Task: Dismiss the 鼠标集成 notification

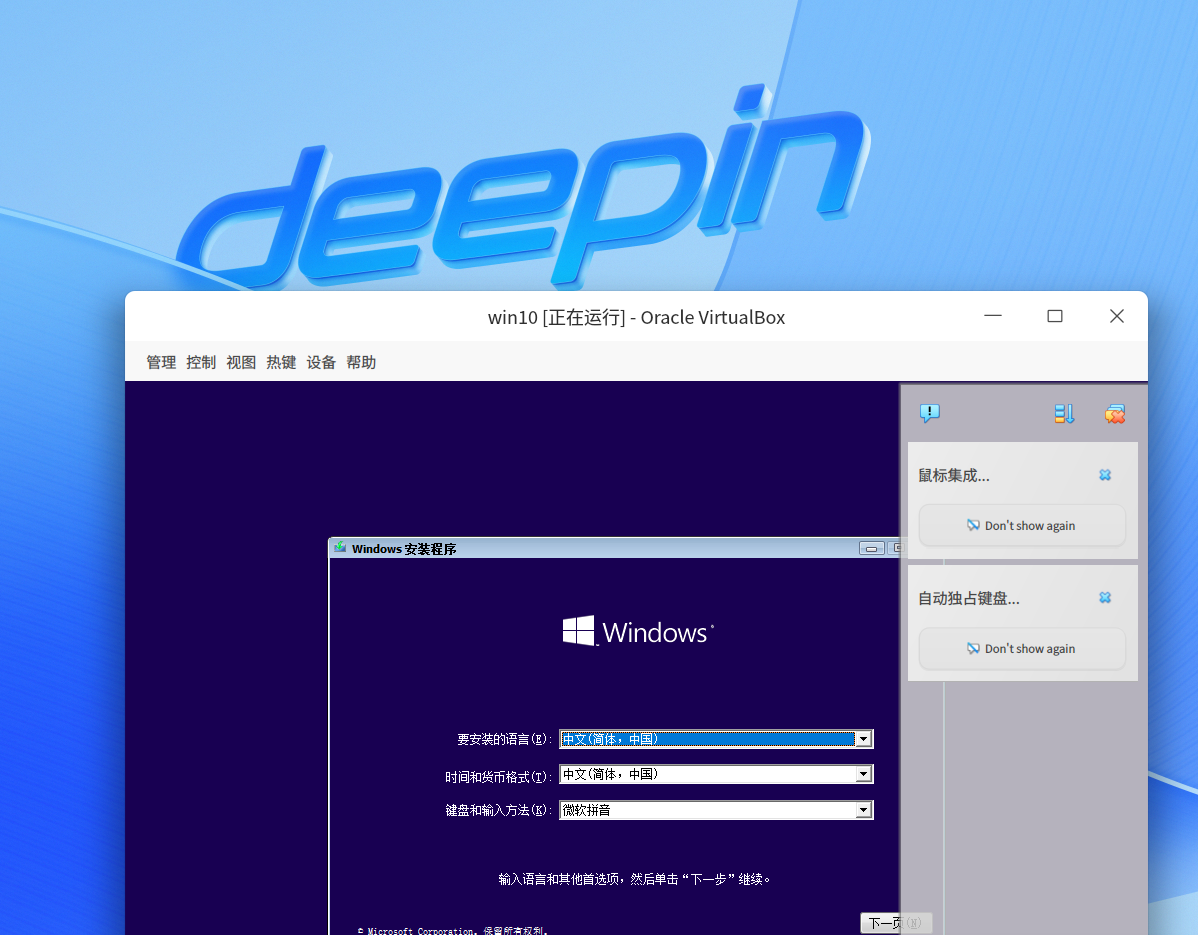Action: 1105,475
